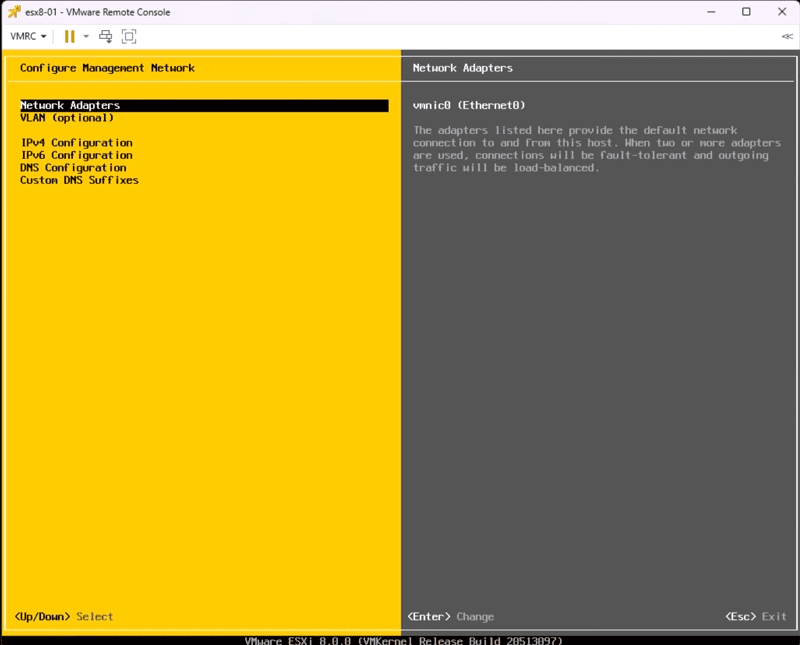The width and height of the screenshot is (800, 645).
Task: Open the VMRC dropdown menu
Action: 29,36
